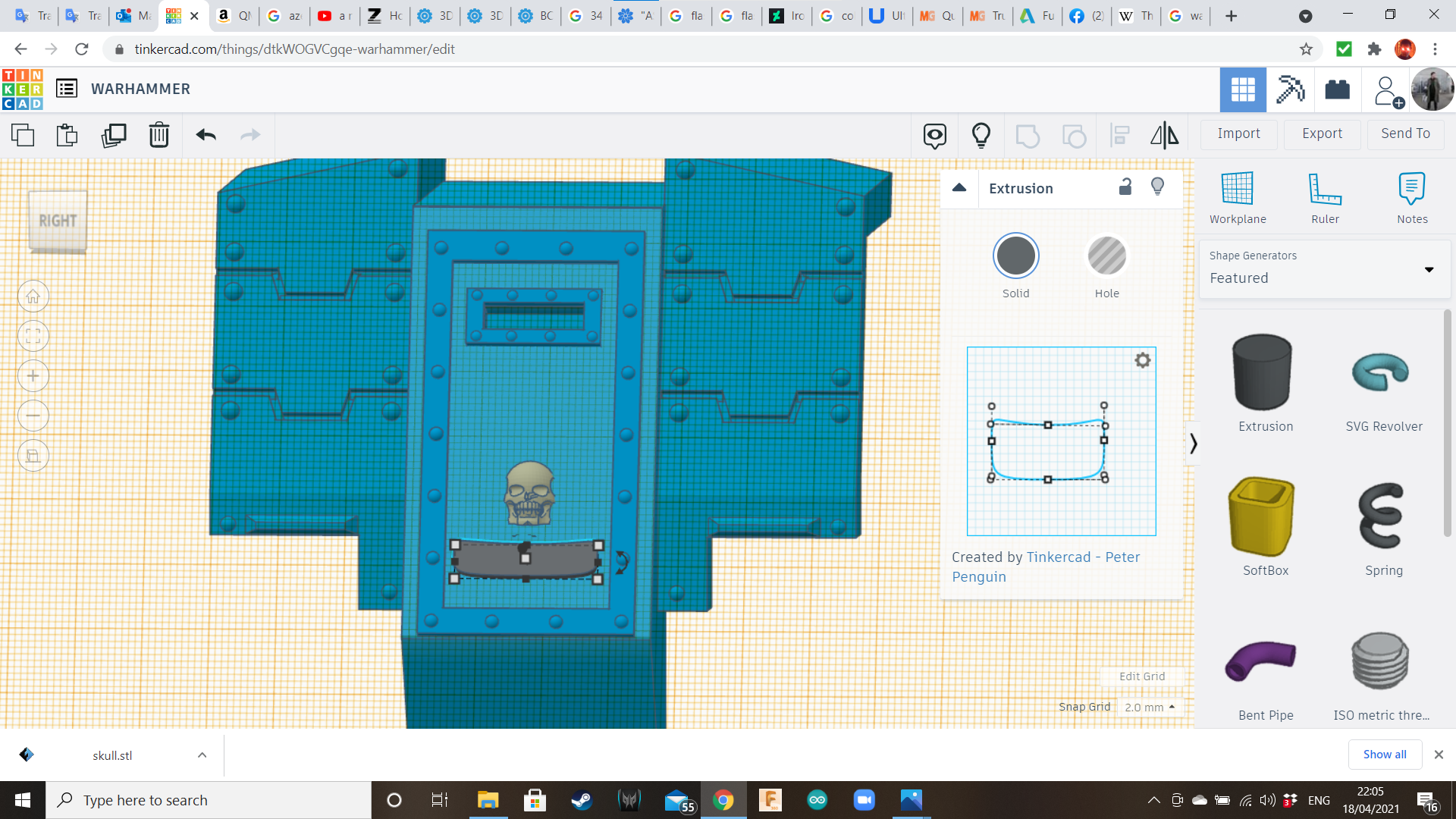The height and width of the screenshot is (819, 1456).
Task: Click Home view button
Action: (x=33, y=297)
